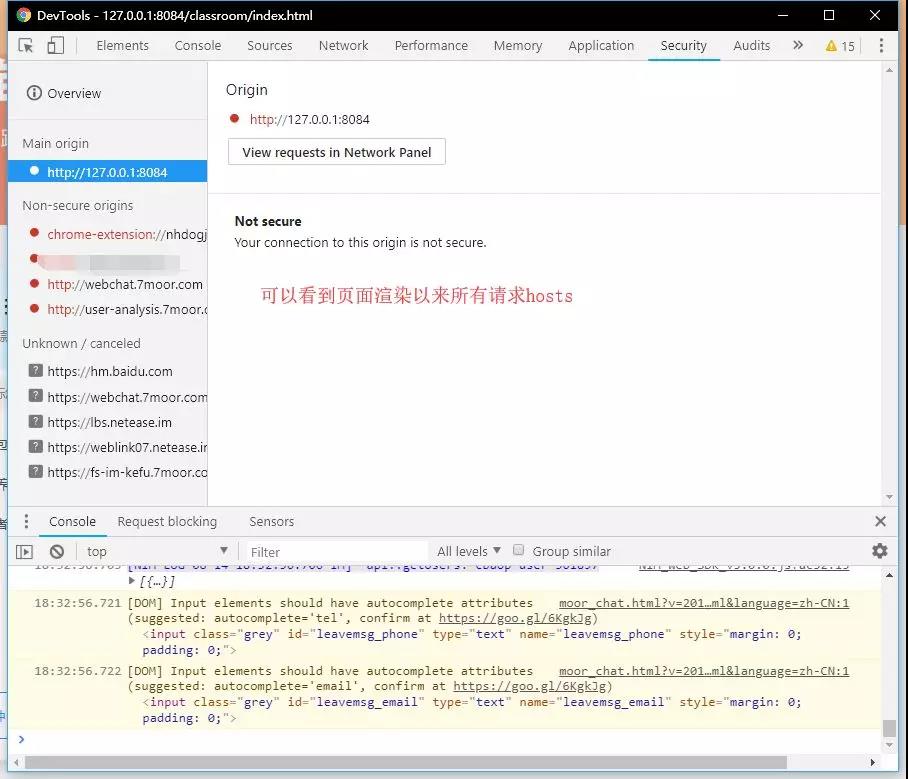Open console settings gear icon
Screen dimensions: 908x779
879,551
